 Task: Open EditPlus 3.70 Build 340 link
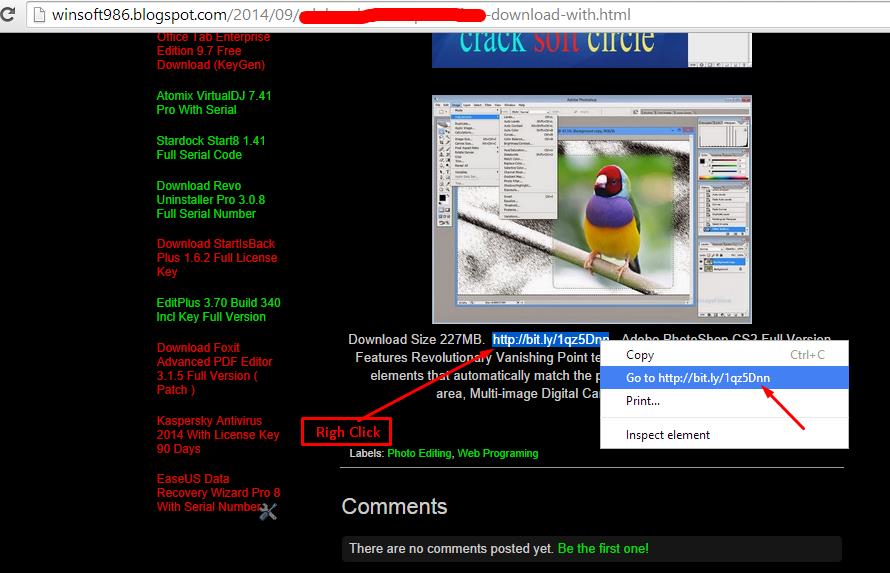point(218,310)
